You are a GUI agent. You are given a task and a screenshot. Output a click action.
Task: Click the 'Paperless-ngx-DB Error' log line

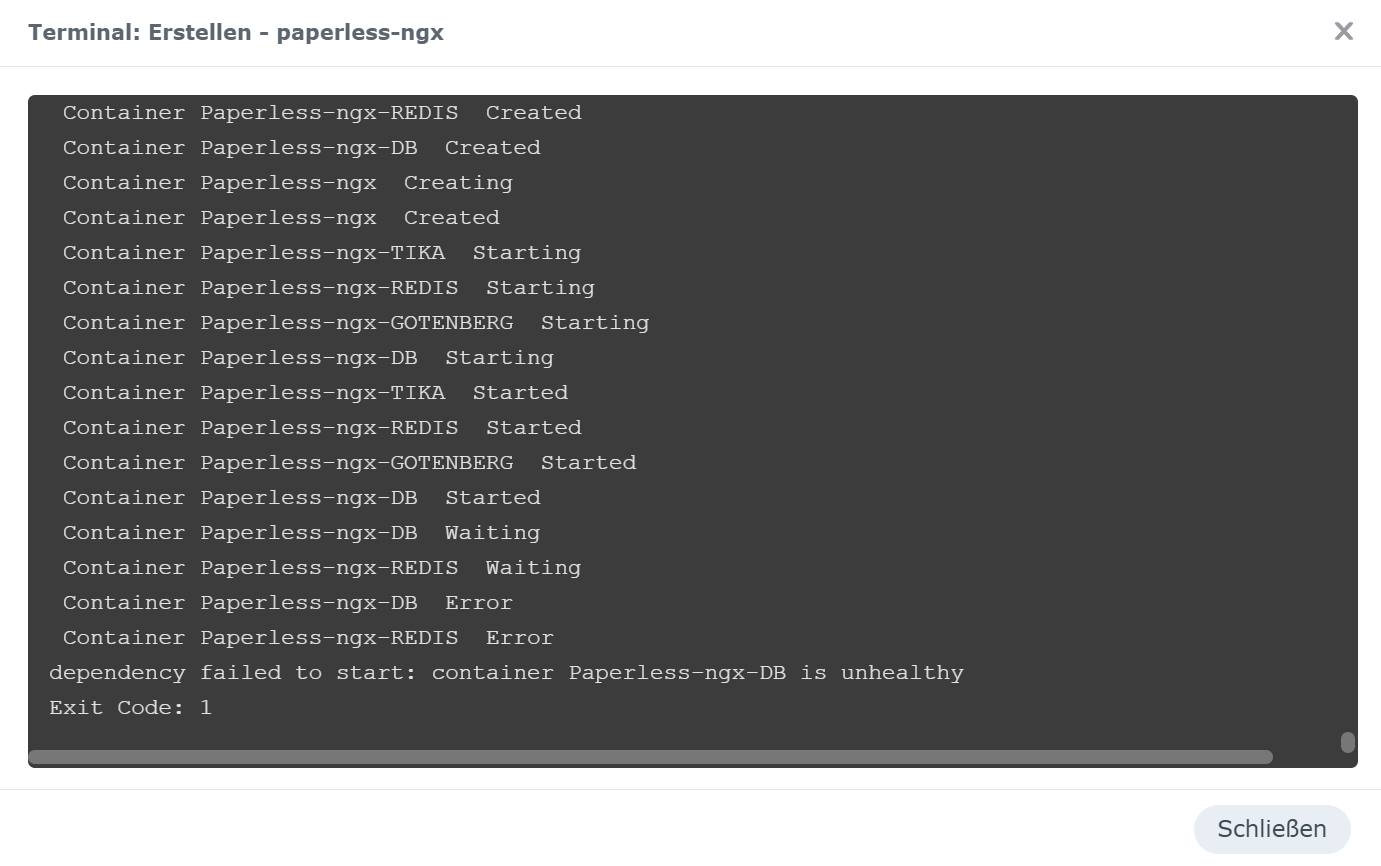click(x=288, y=603)
